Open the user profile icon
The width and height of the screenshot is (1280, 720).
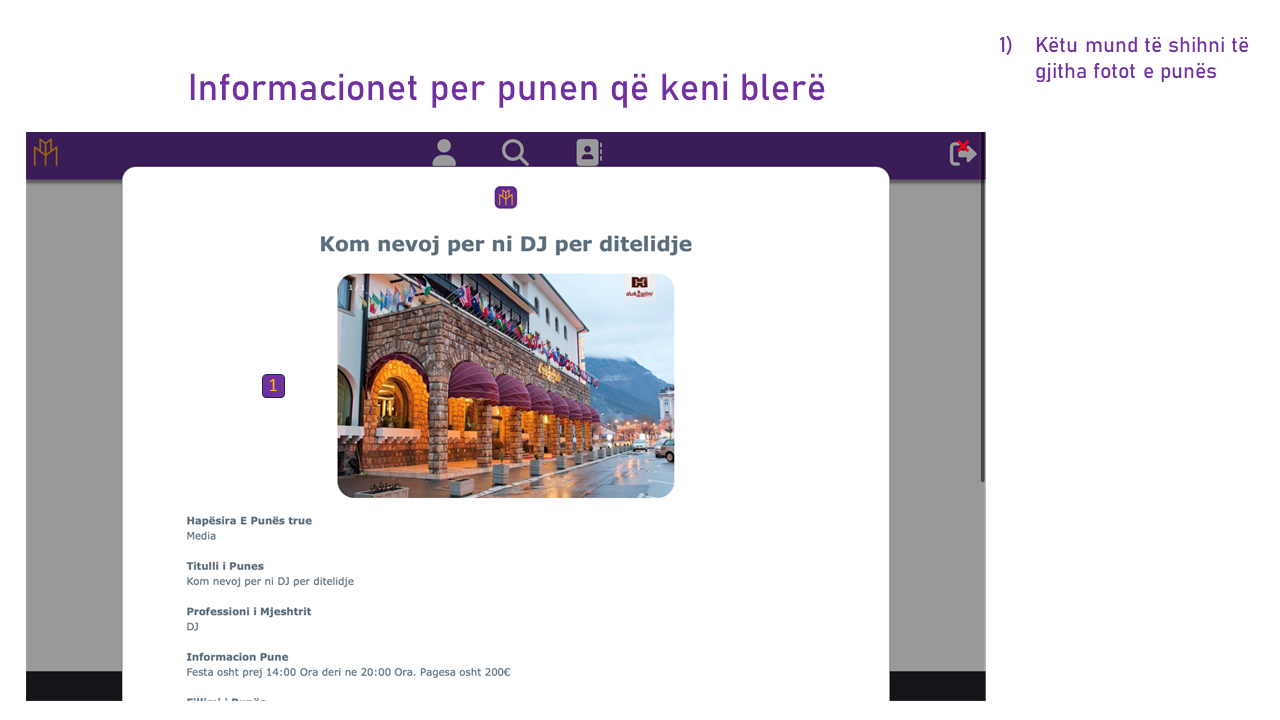coord(444,153)
